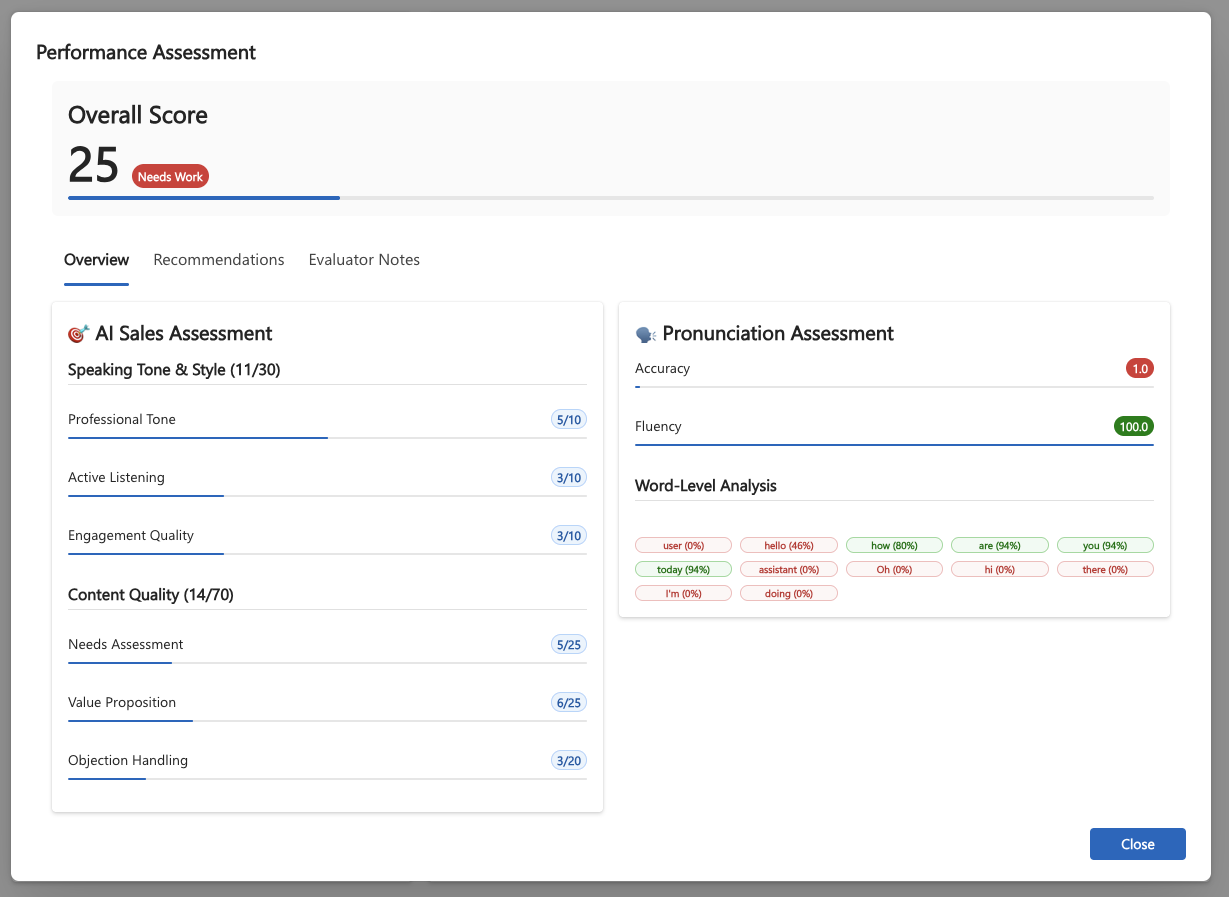Click the red Accuracy 1.0 badge
The height and width of the screenshot is (897, 1229).
click(x=1139, y=369)
